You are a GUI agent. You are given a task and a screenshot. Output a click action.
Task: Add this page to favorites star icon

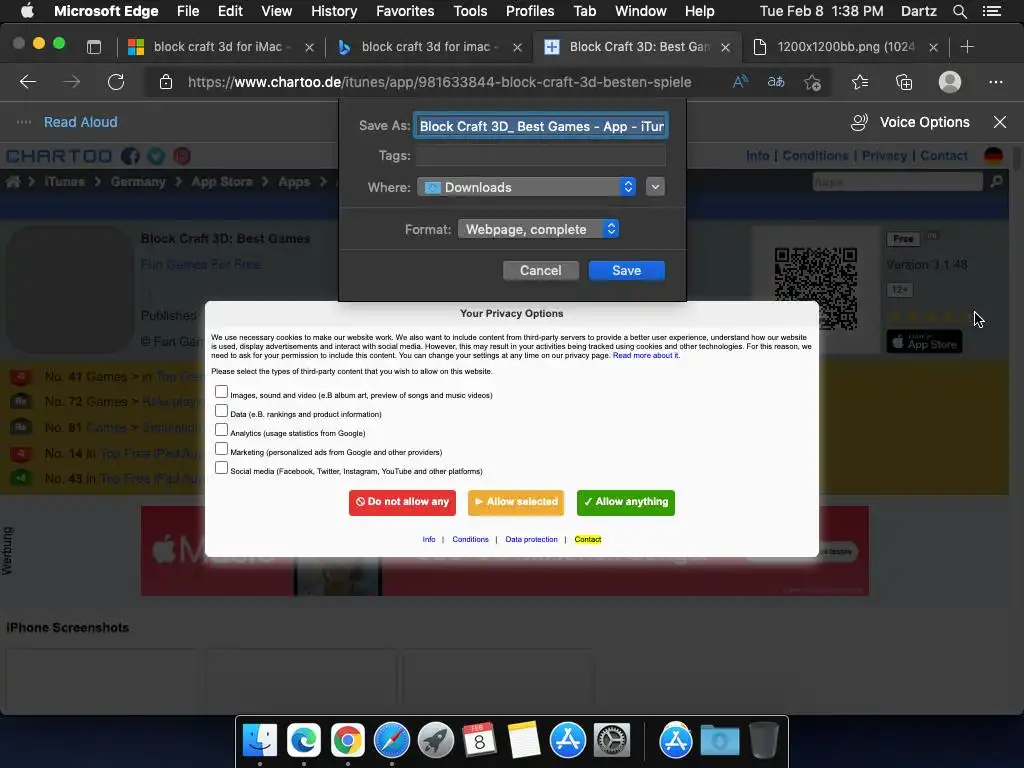click(x=812, y=82)
